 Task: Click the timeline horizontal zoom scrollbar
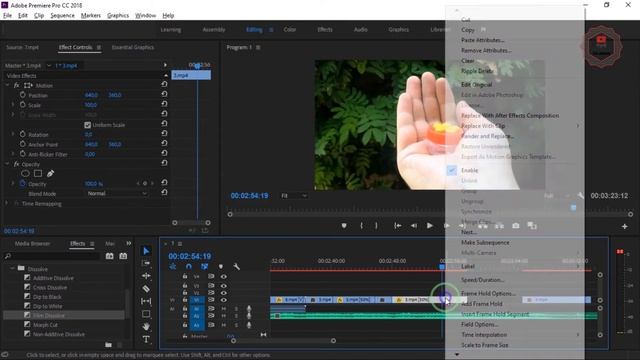283,341
